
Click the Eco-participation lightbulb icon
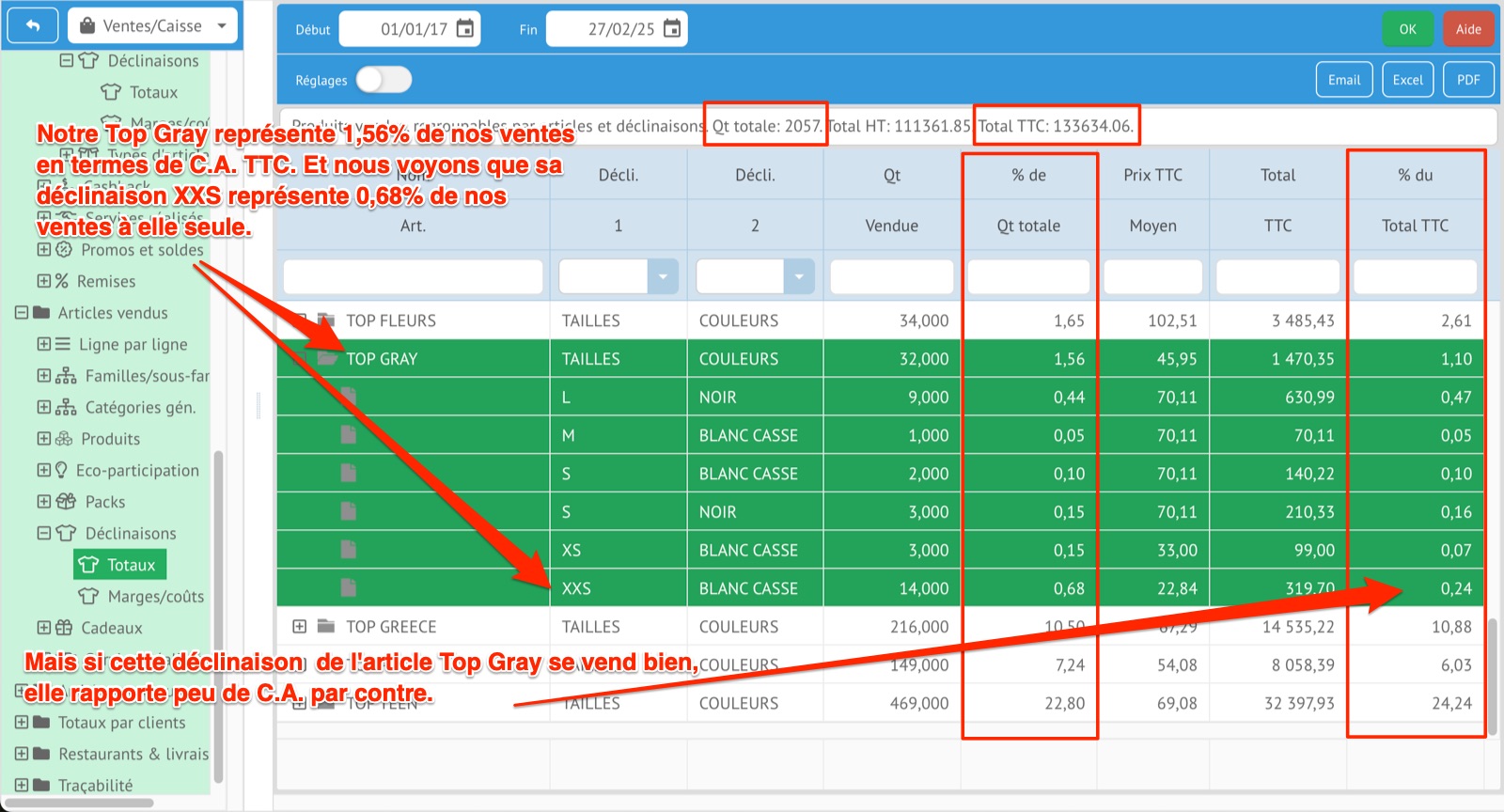click(x=62, y=470)
